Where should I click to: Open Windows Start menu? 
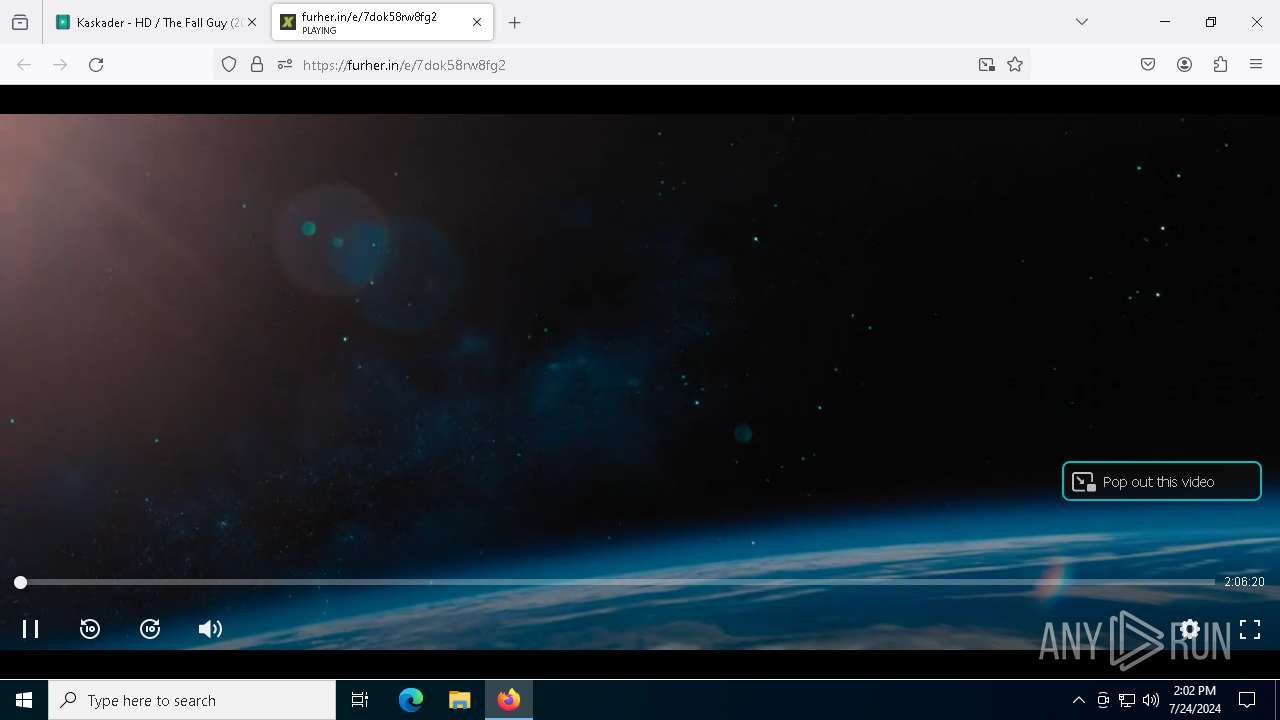(24, 700)
